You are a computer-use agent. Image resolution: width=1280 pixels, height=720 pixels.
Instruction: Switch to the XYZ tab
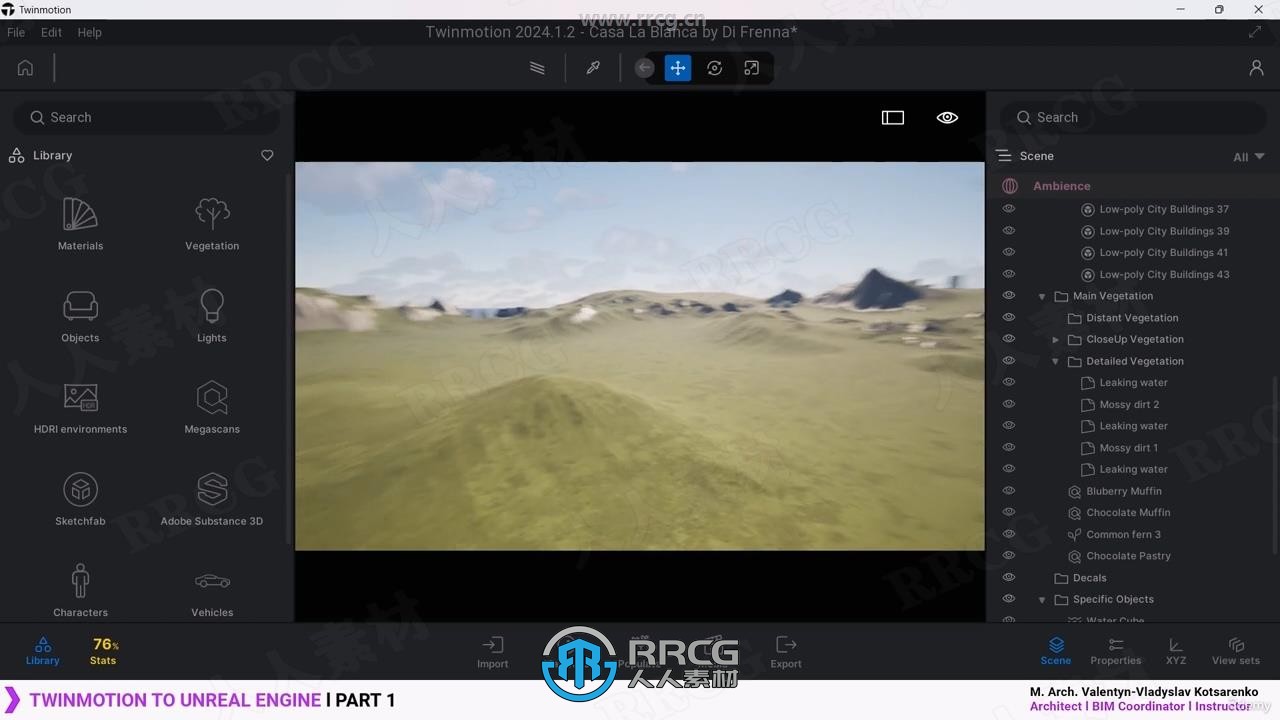point(1176,651)
